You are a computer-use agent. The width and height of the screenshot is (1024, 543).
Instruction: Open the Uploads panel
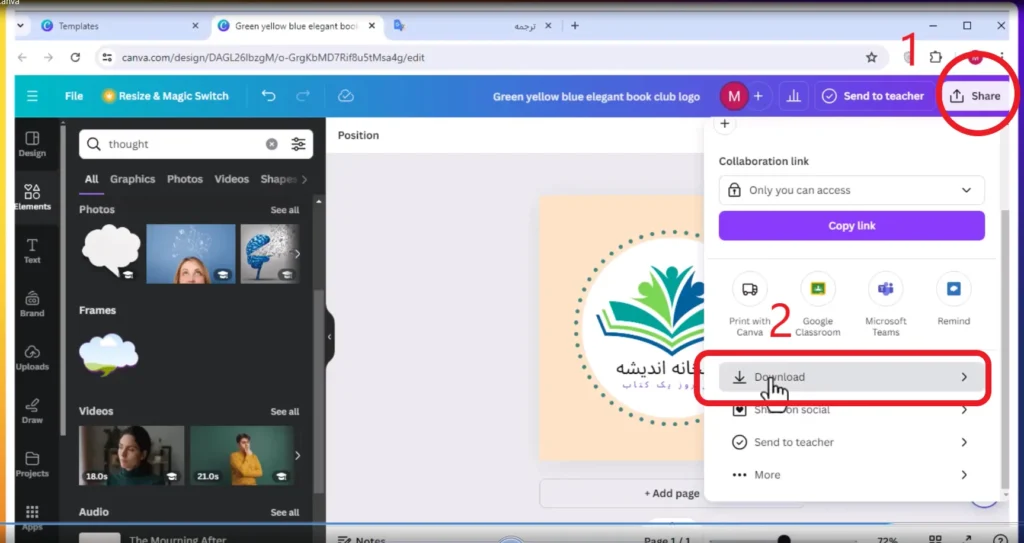pyautogui.click(x=32, y=358)
